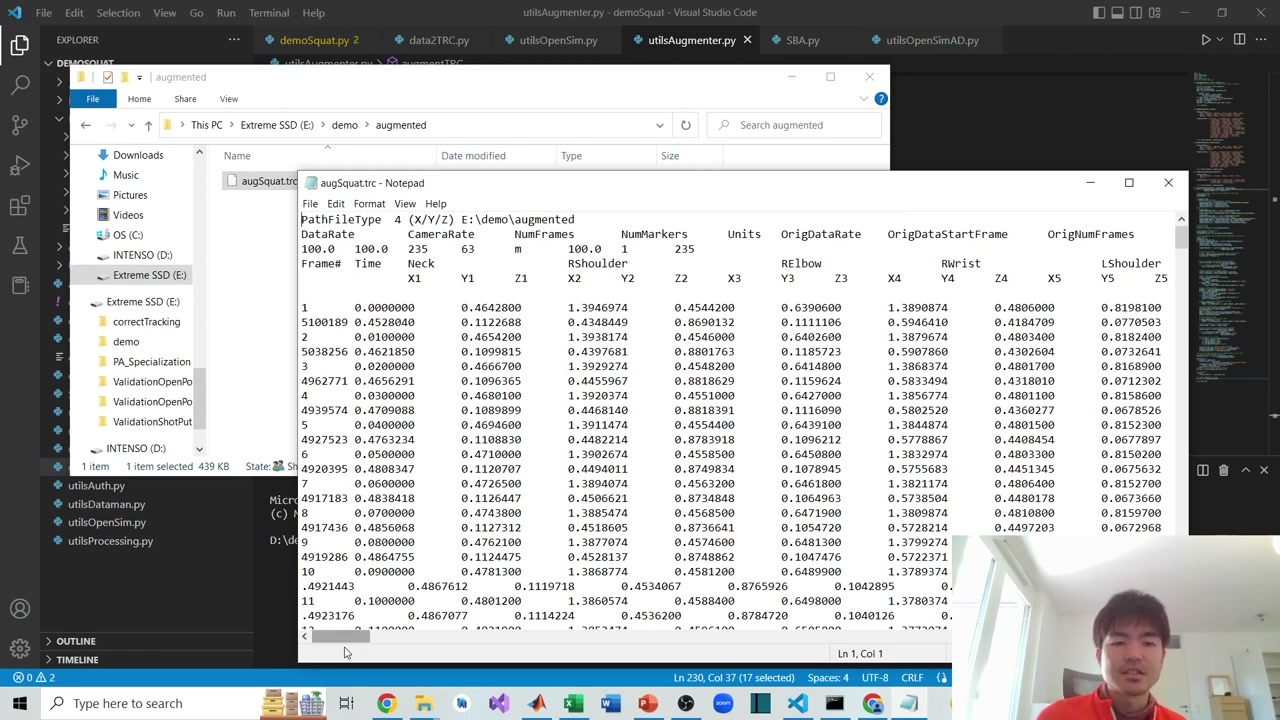
Task: Open Quick Access Toolbar customize dropdown
Action: point(138,77)
